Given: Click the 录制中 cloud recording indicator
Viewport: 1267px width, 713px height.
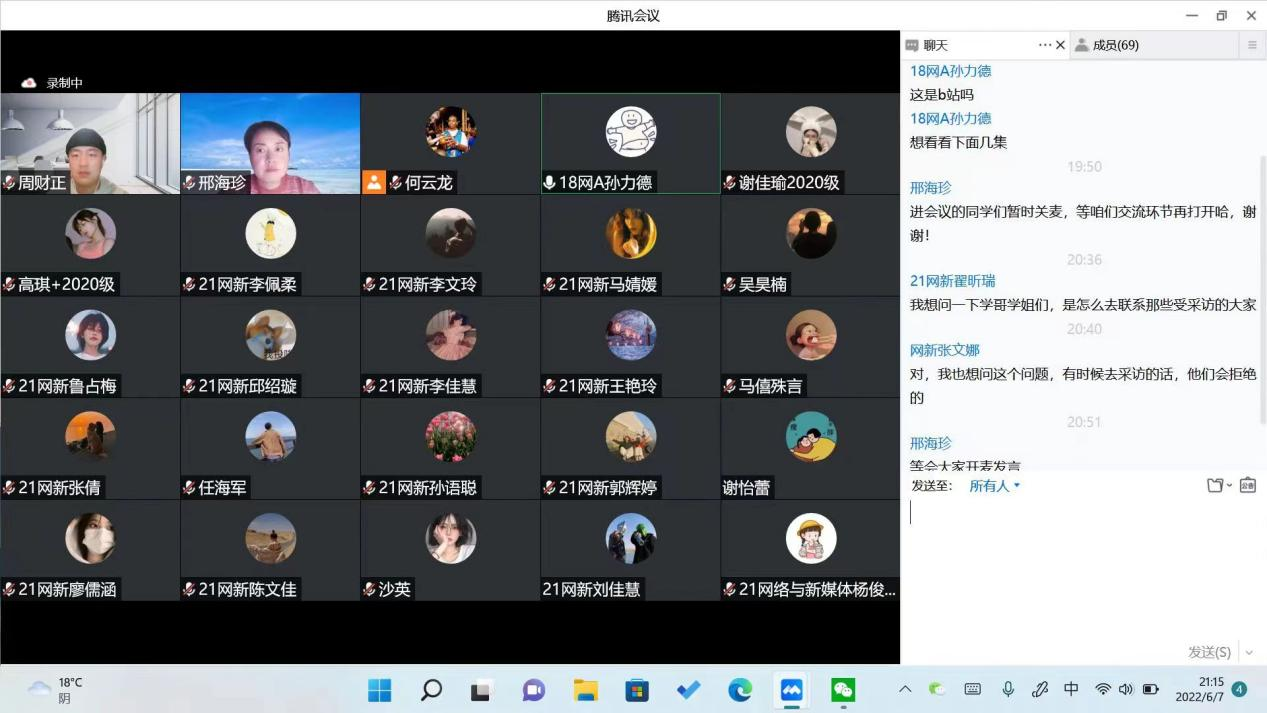Looking at the screenshot, I should coord(53,83).
